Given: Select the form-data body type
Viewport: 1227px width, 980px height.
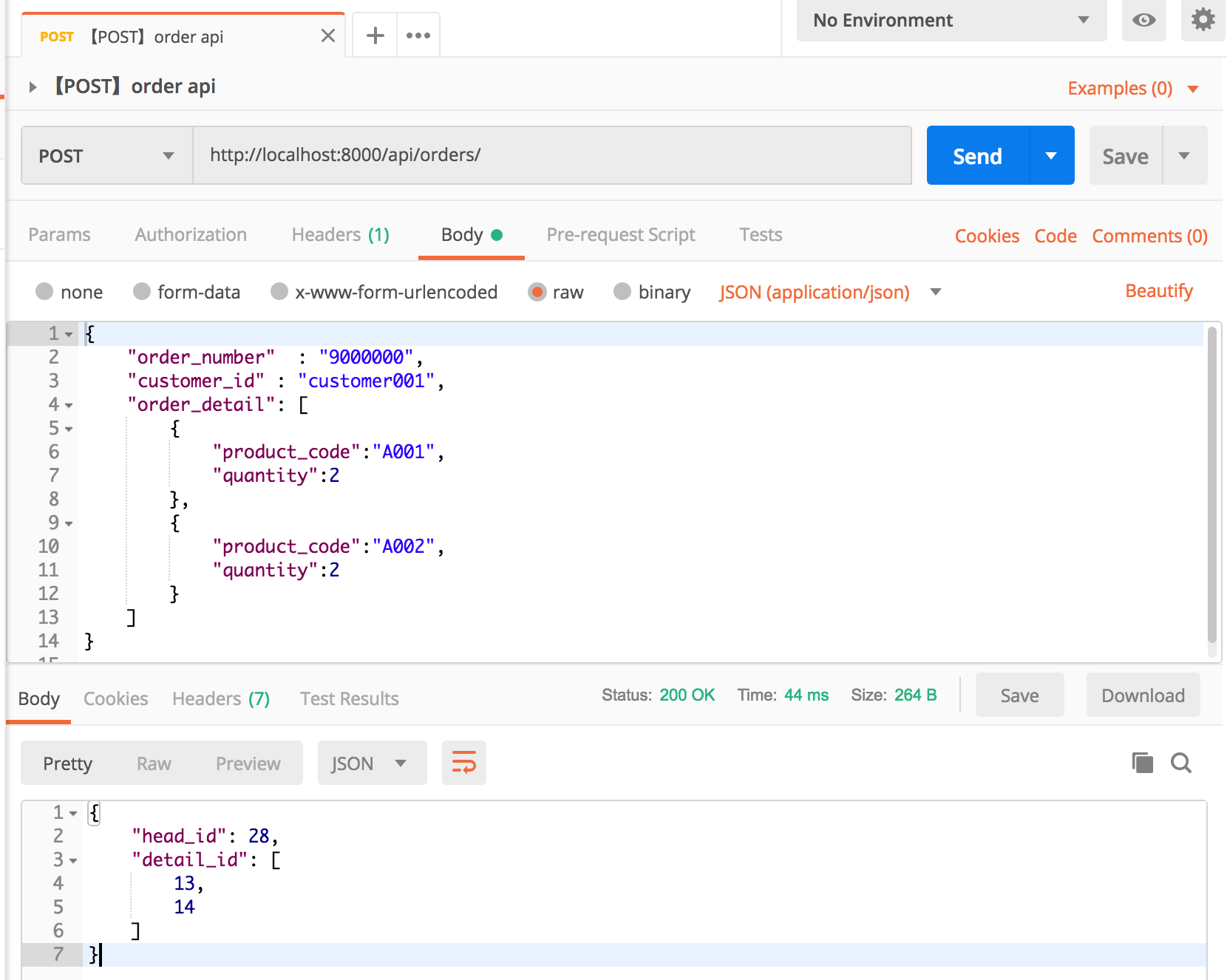Looking at the screenshot, I should click(142, 292).
